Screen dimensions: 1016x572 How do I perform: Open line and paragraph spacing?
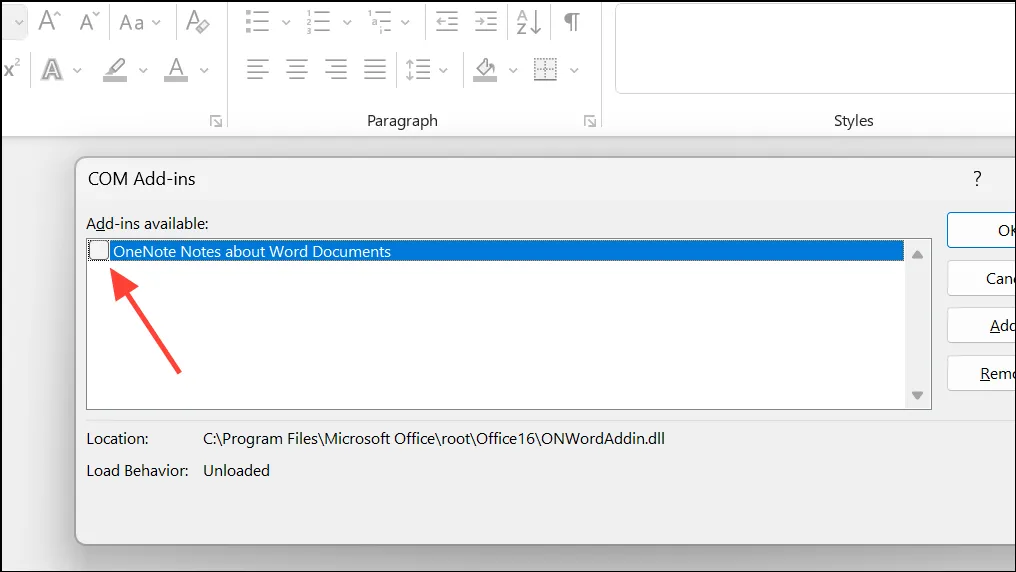418,69
